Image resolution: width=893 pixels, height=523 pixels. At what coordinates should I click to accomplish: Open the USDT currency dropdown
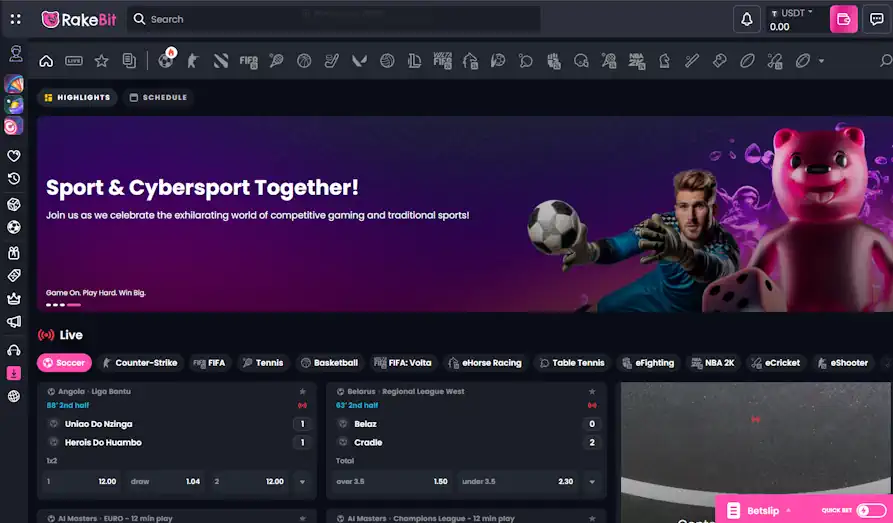(x=796, y=13)
